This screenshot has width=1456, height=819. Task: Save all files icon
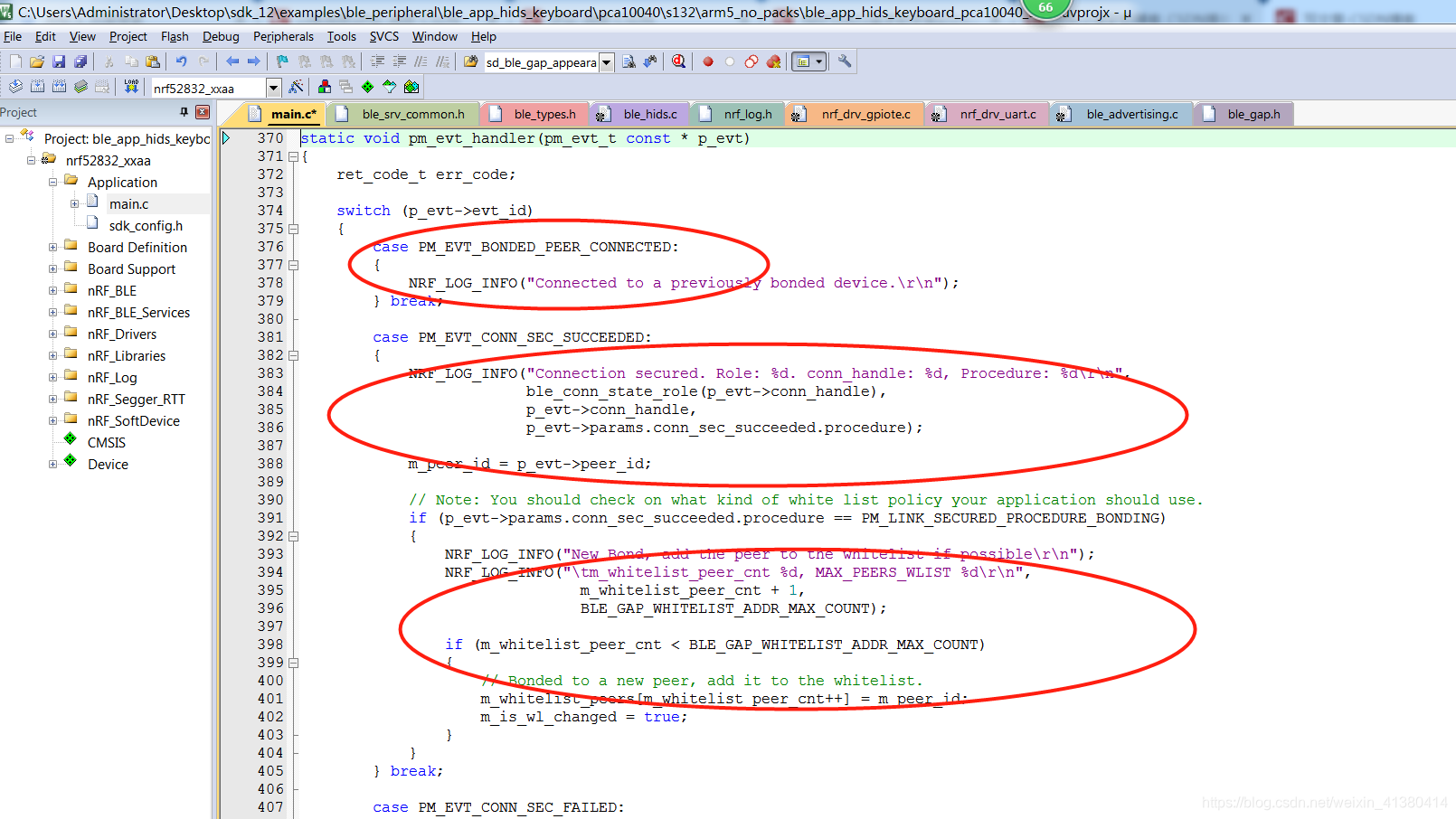click(80, 61)
